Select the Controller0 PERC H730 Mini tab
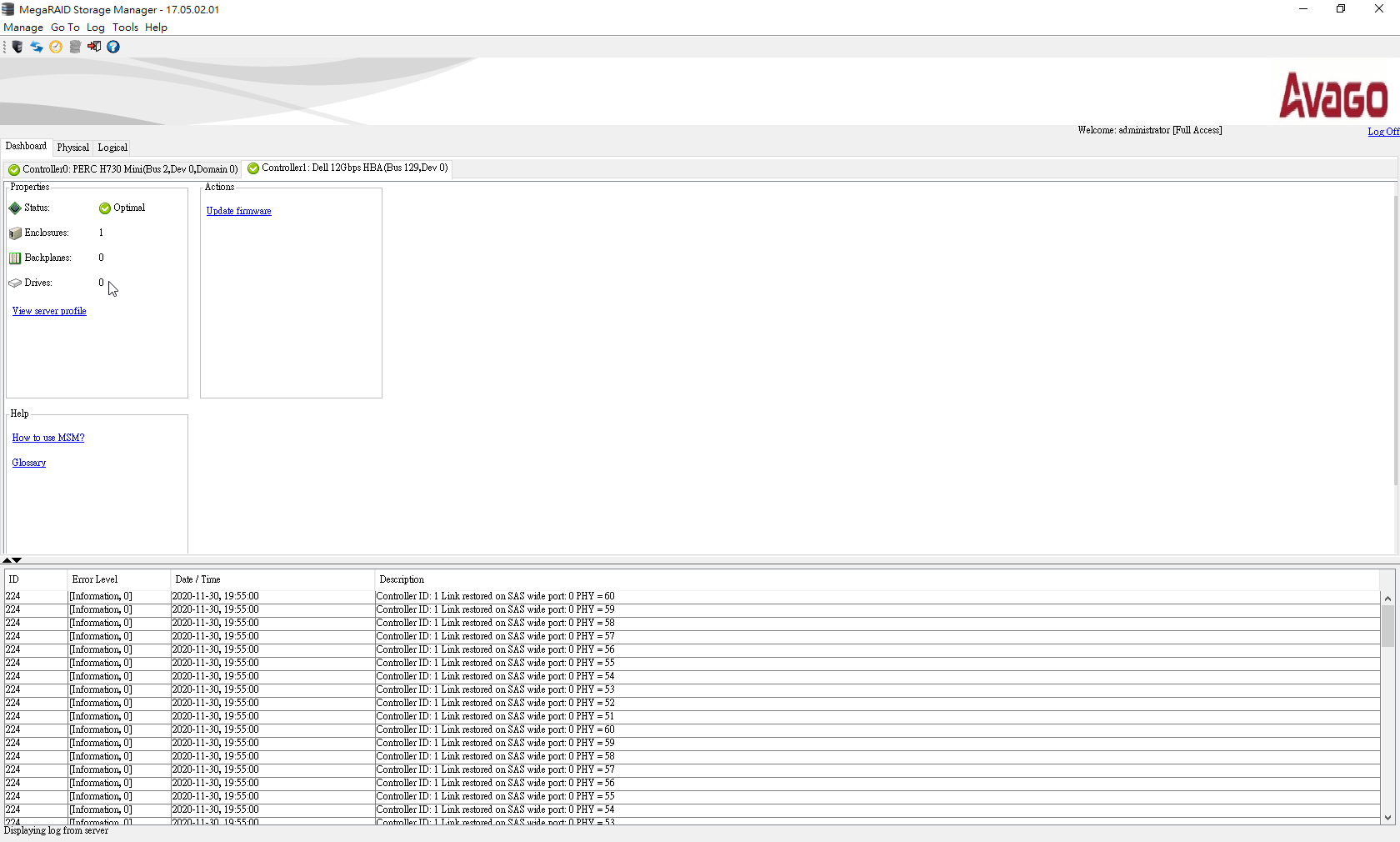 [x=123, y=169]
